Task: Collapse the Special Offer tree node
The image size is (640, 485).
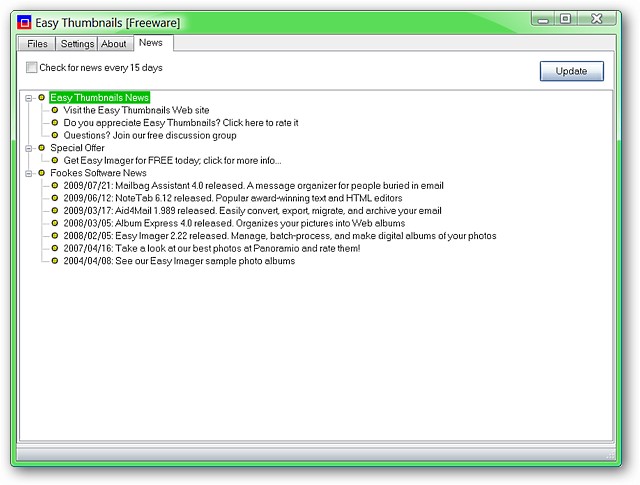Action: (29, 148)
